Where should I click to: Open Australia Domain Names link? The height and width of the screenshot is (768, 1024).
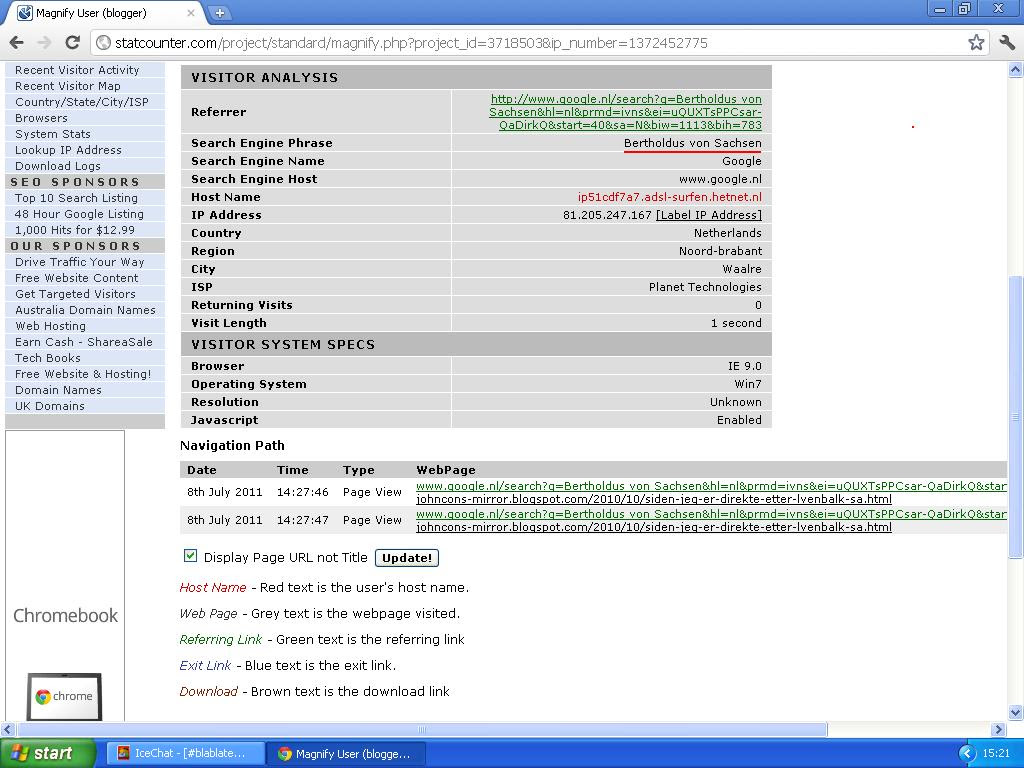click(86, 310)
